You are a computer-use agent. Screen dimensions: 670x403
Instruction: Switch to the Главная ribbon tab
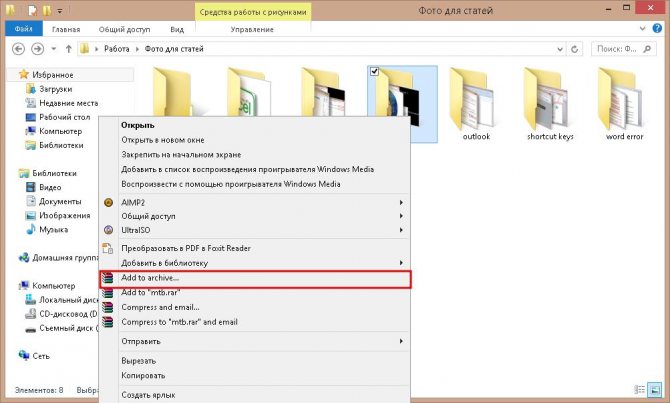click(66, 29)
